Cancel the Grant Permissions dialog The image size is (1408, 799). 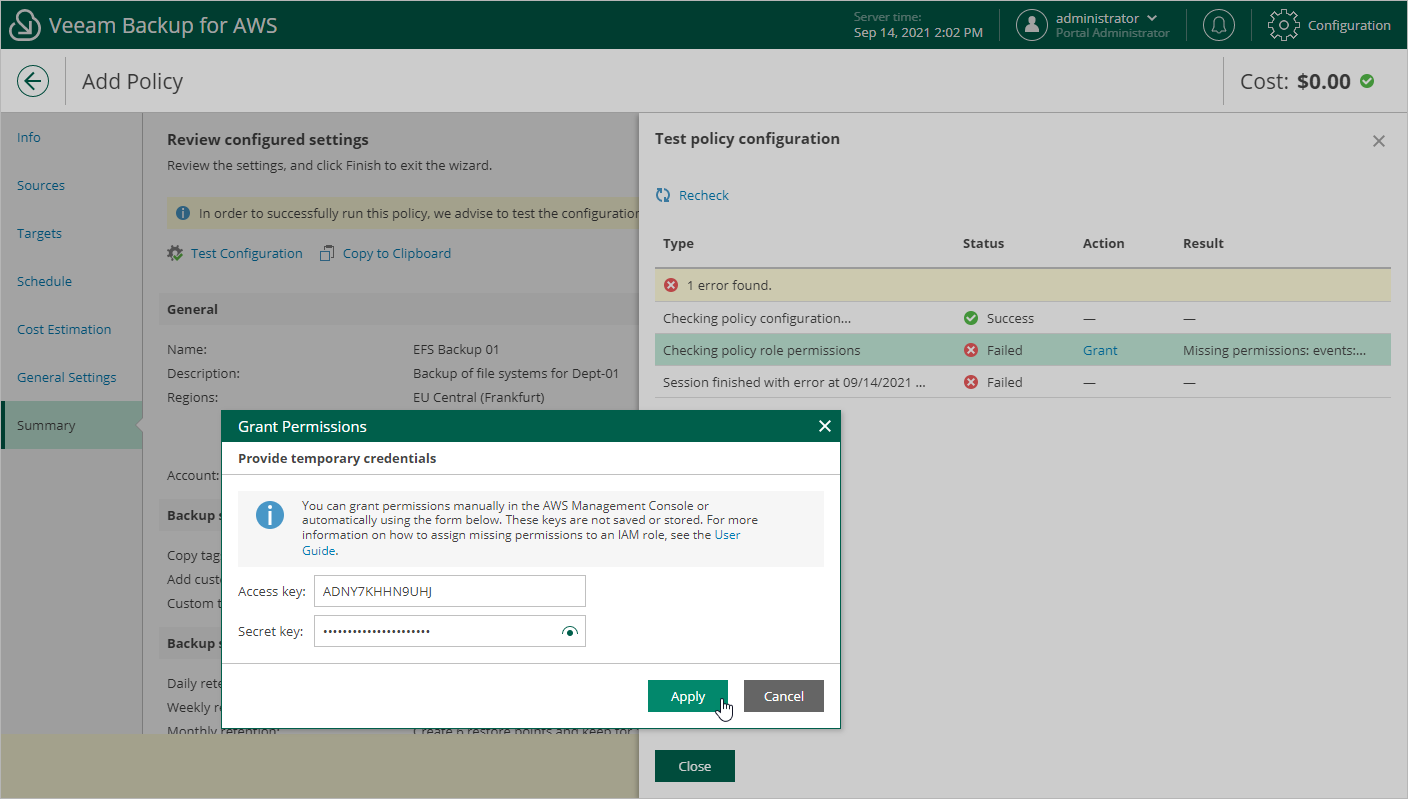pyautogui.click(x=784, y=696)
